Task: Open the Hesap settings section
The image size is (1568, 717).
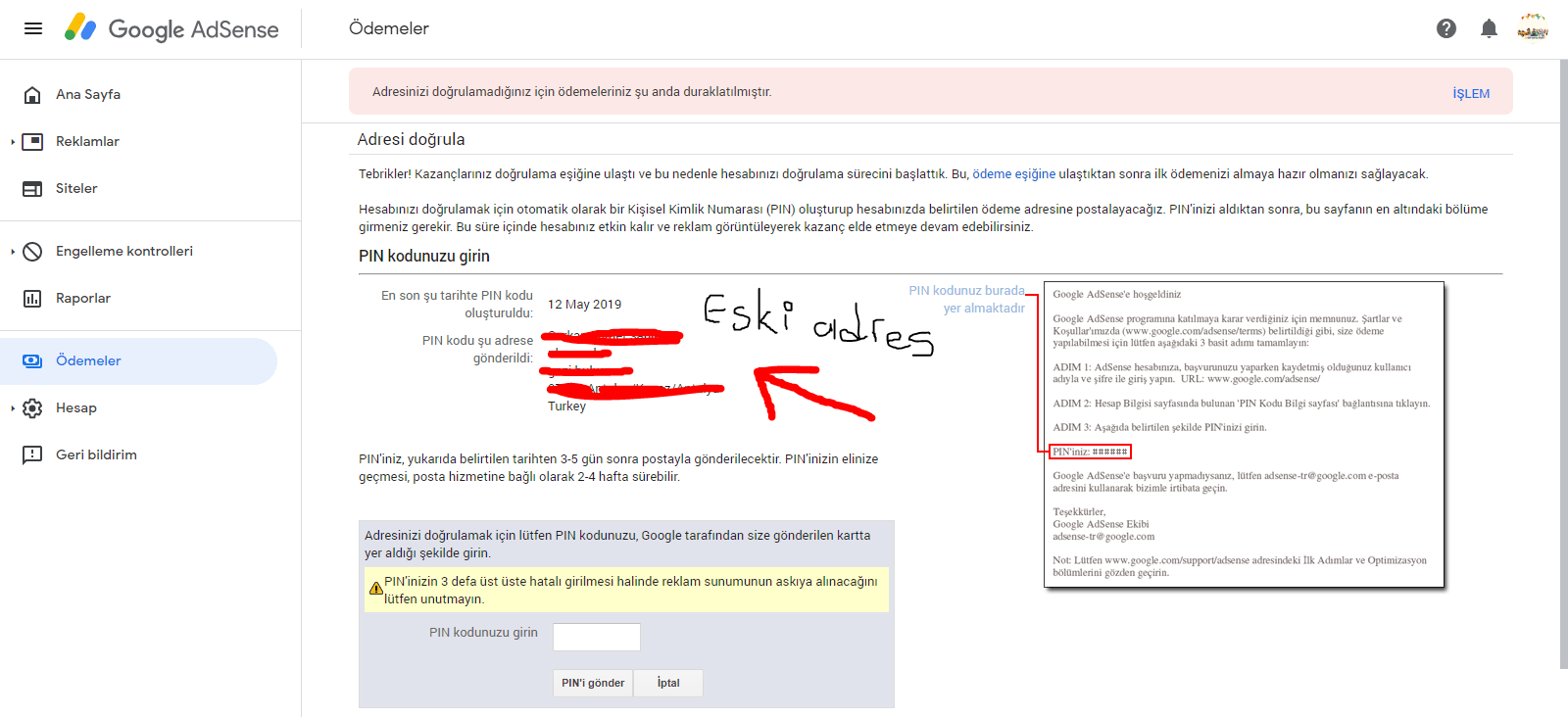Action: (x=76, y=408)
